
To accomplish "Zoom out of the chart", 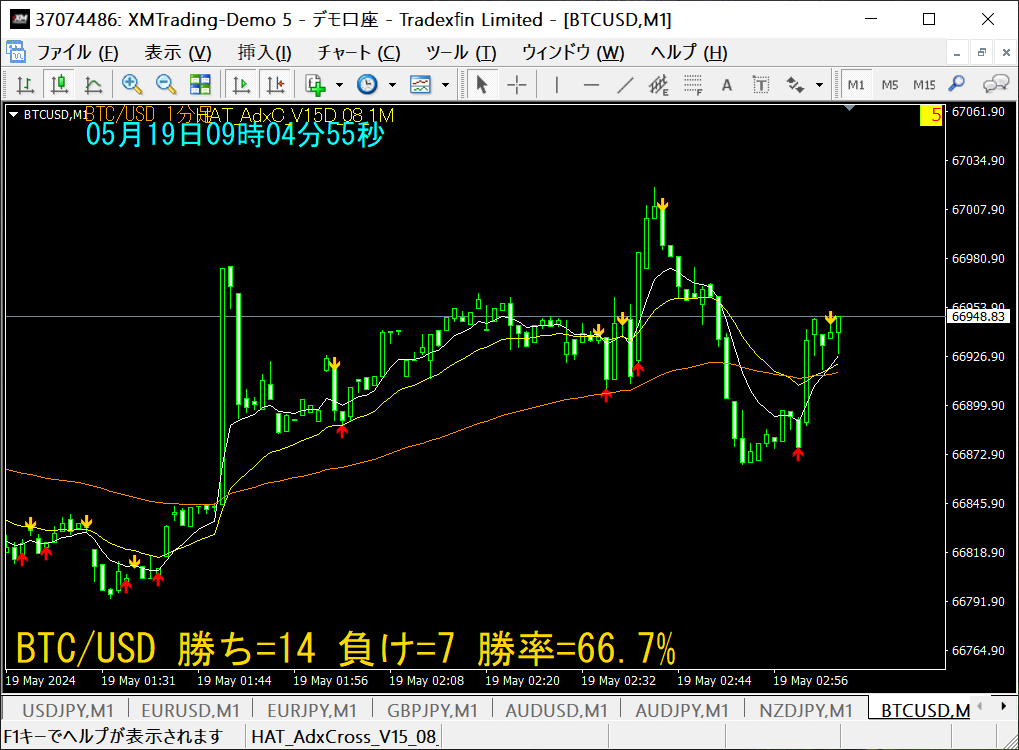I will click(166, 84).
